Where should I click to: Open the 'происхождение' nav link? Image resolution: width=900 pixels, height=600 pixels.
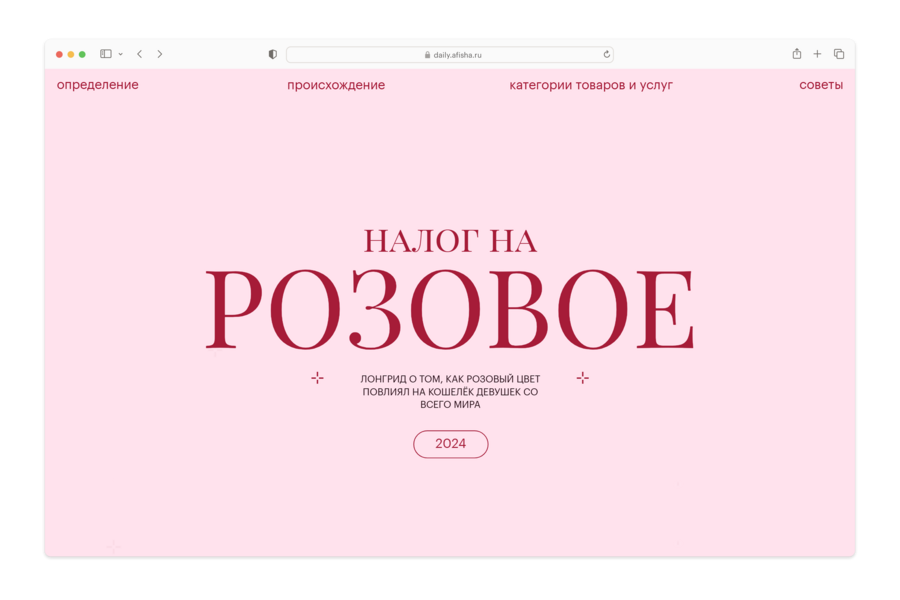click(336, 85)
